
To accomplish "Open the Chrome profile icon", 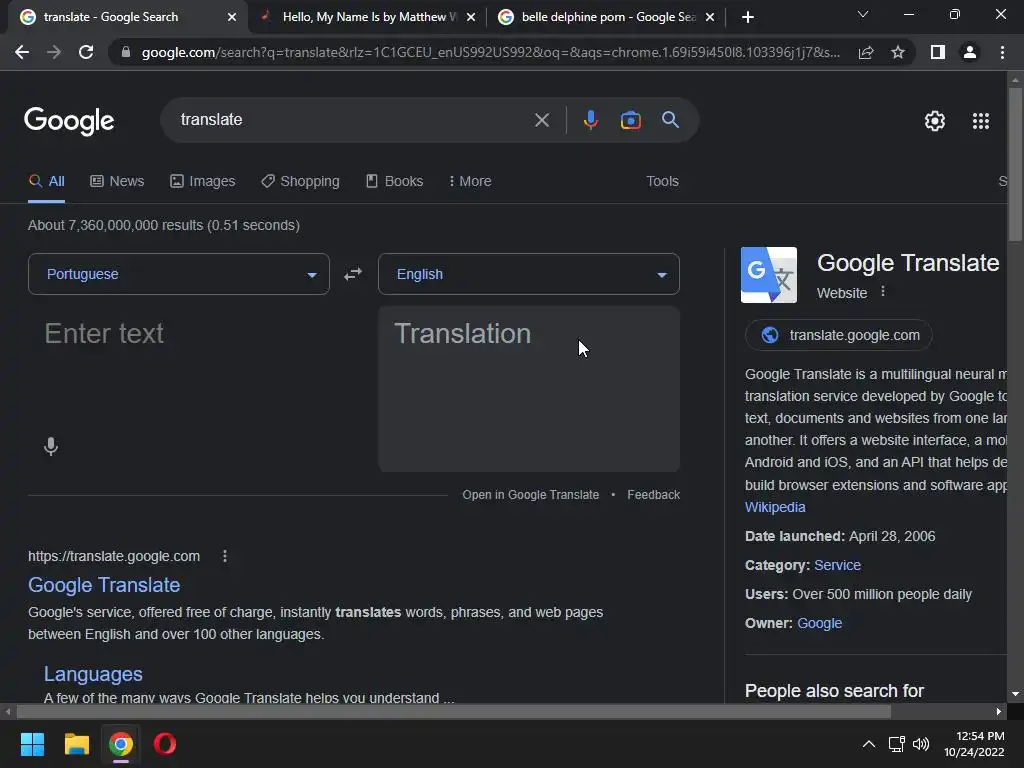I will (x=970, y=52).
